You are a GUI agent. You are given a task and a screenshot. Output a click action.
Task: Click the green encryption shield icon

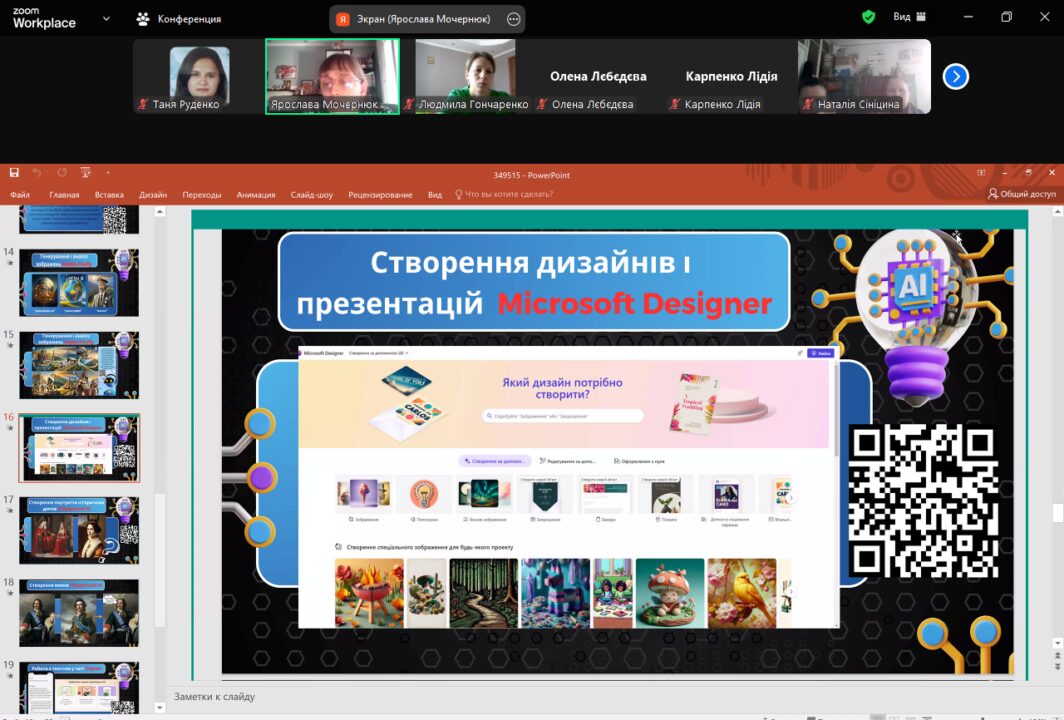pos(869,17)
